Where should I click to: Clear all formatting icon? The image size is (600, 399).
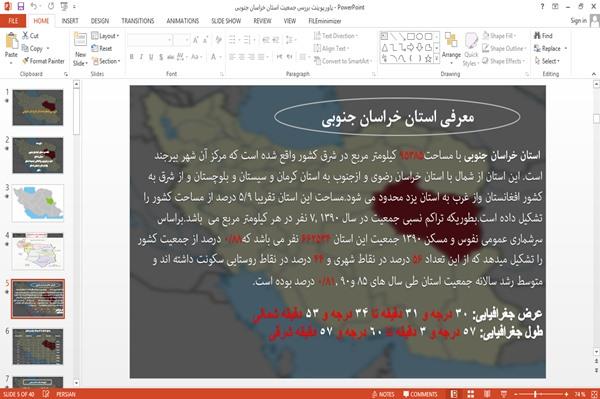(x=218, y=40)
